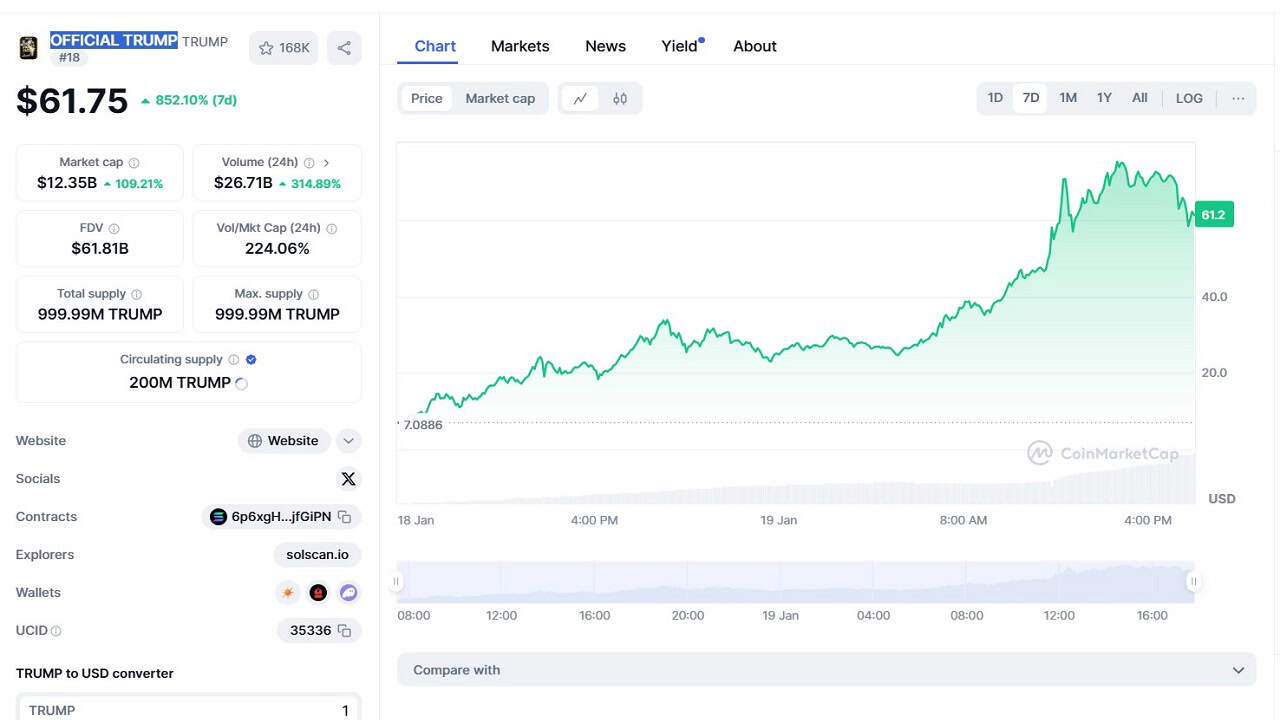Click the 168K watchlist count button
The width and height of the screenshot is (1280, 720).
(284, 48)
